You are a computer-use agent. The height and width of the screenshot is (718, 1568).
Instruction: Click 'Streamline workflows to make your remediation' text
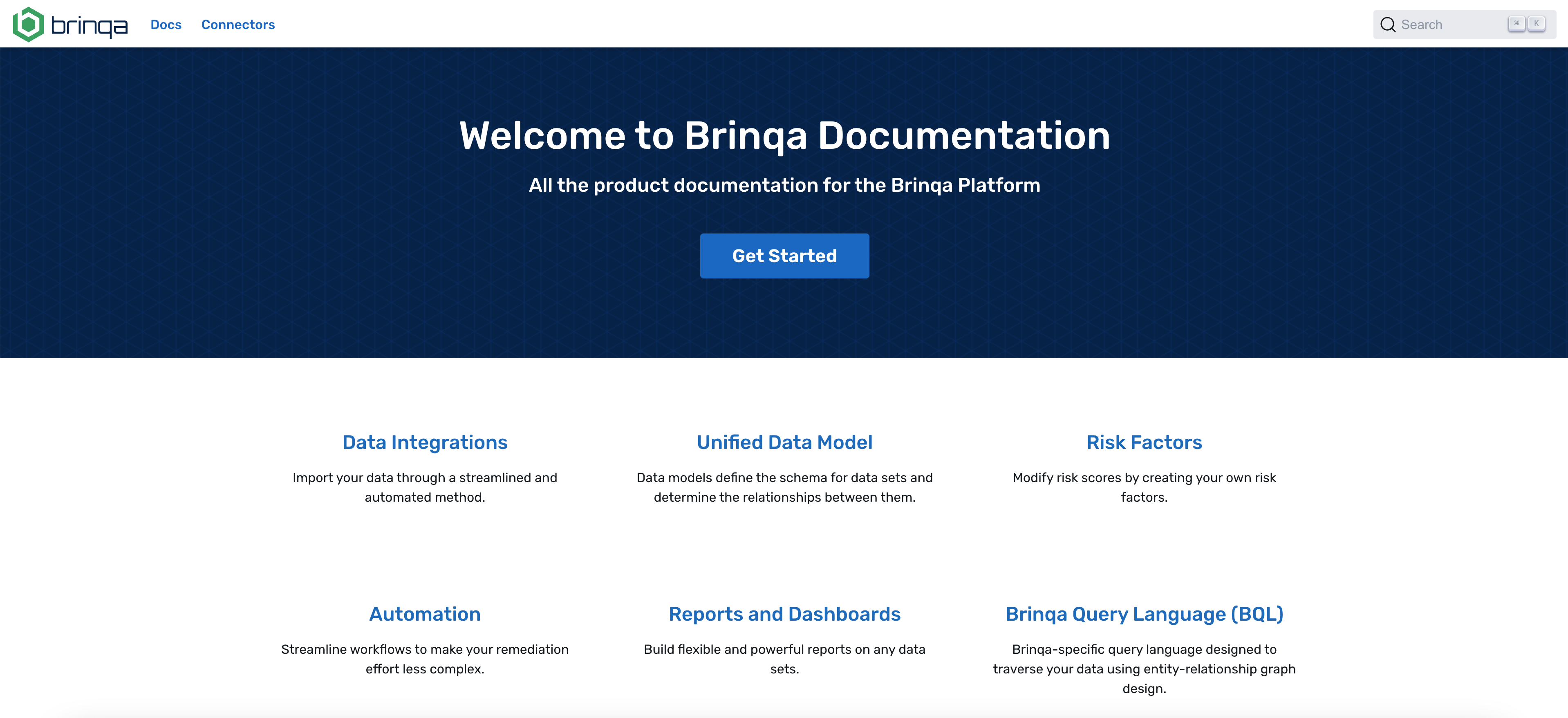[425, 650]
